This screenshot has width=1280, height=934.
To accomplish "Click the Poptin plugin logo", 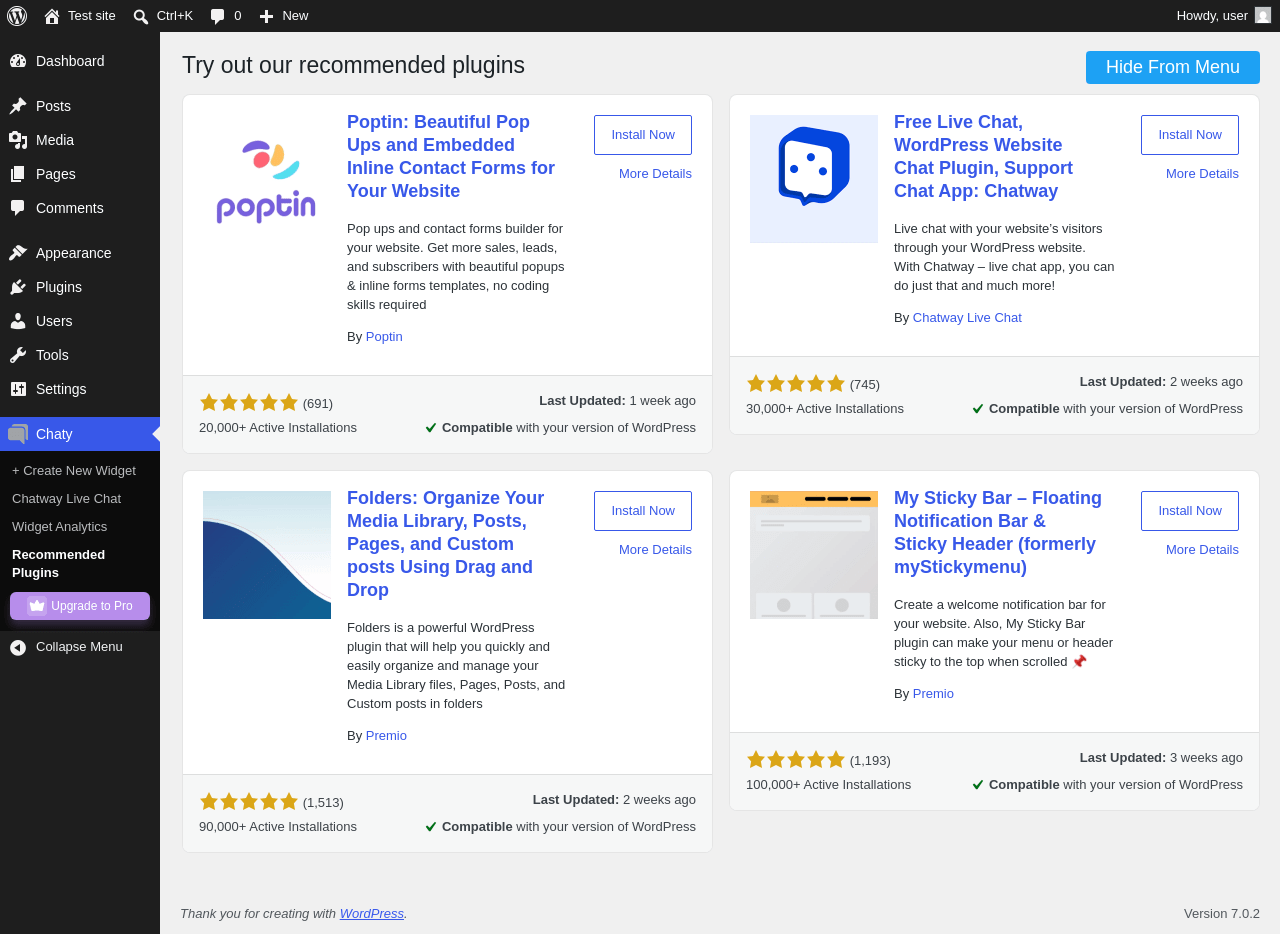I will coord(267,179).
